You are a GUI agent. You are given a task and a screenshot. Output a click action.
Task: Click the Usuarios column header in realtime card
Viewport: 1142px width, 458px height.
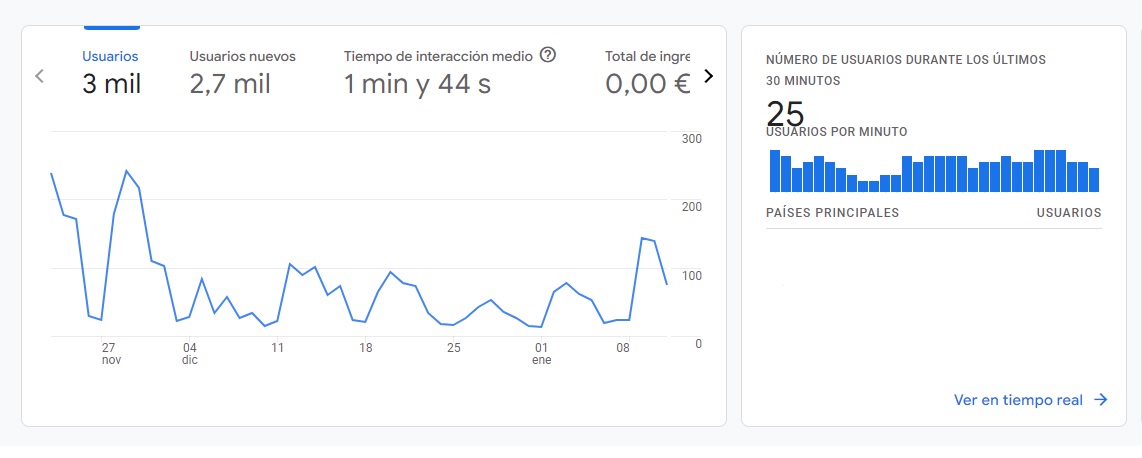1068,213
